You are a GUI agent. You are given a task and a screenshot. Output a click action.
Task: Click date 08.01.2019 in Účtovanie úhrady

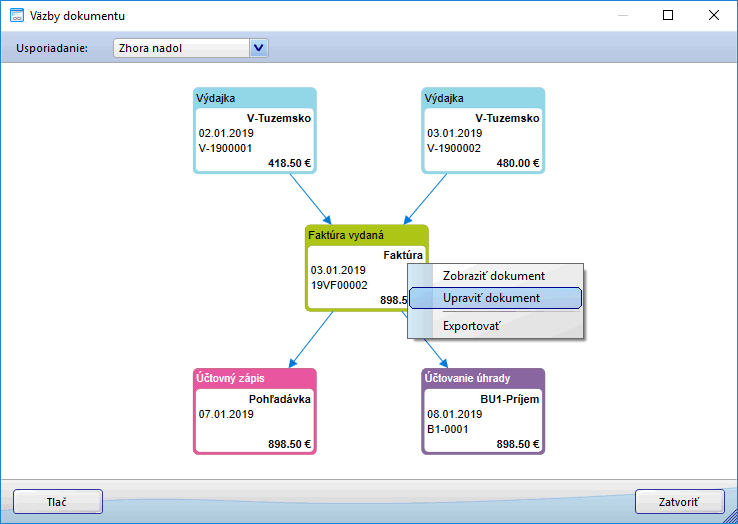pyautogui.click(x=454, y=414)
